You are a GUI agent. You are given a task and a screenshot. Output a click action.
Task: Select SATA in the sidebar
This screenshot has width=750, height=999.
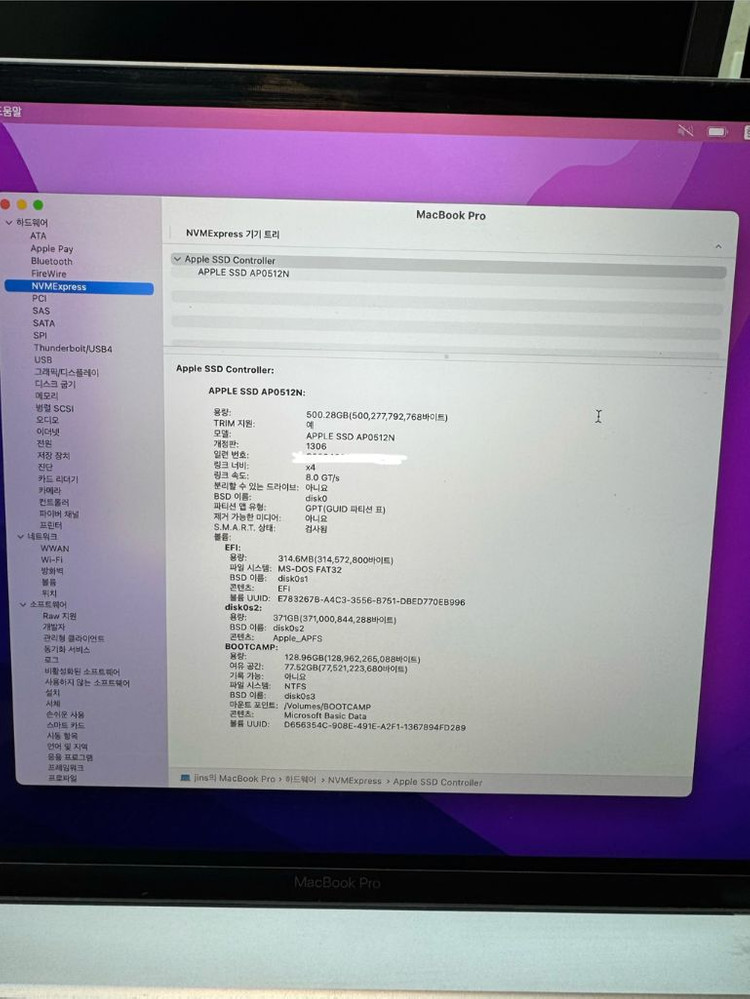44,323
